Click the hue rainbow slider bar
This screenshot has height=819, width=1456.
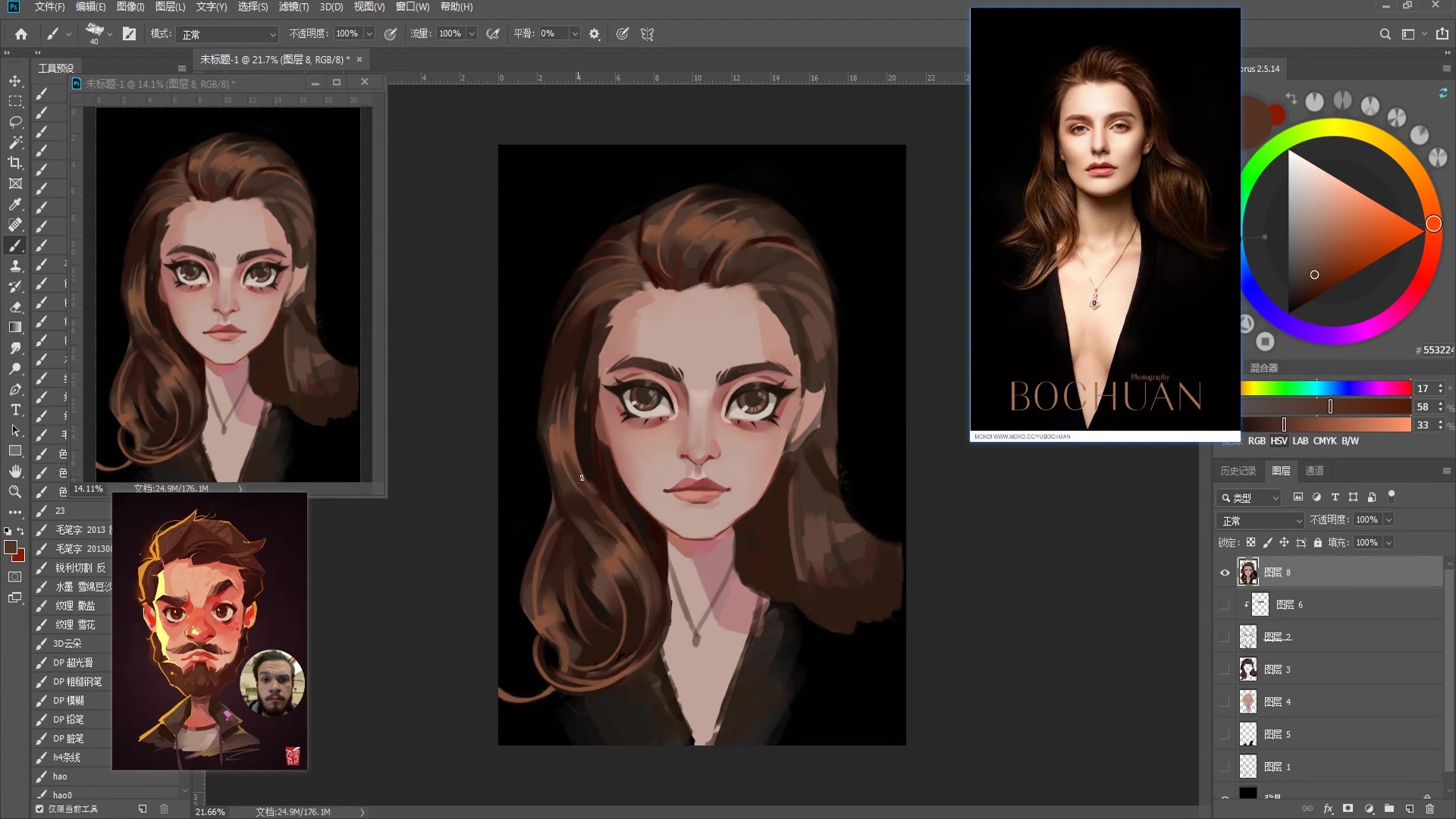pyautogui.click(x=1326, y=388)
